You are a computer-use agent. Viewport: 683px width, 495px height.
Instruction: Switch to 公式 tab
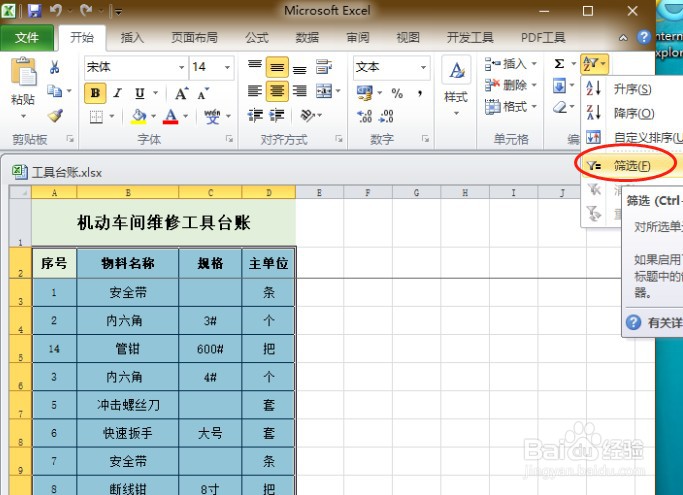(257, 38)
